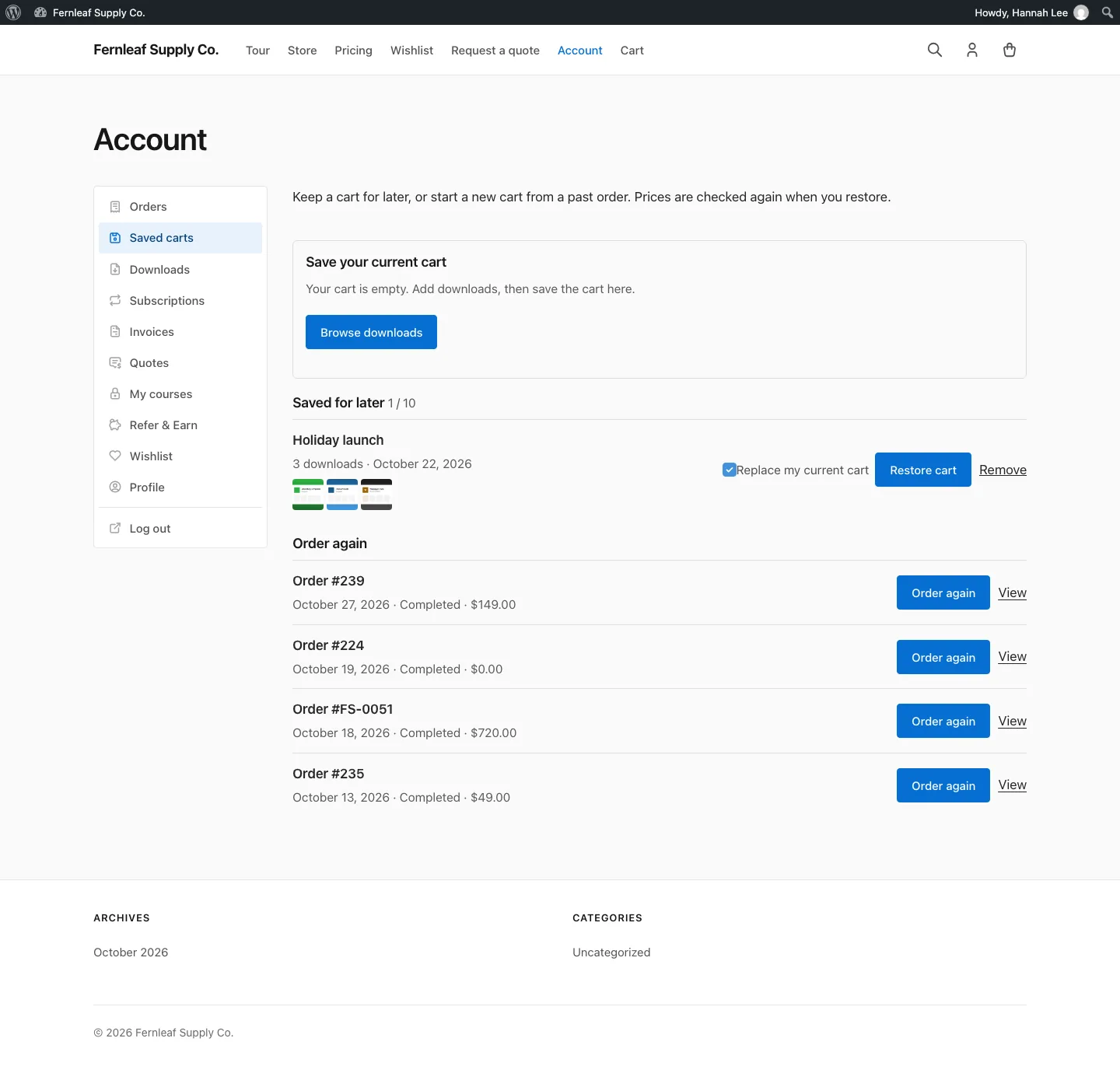This screenshot has width=1120, height=1066.
Task: Restore the Holiday launch cart
Action: 923,470
